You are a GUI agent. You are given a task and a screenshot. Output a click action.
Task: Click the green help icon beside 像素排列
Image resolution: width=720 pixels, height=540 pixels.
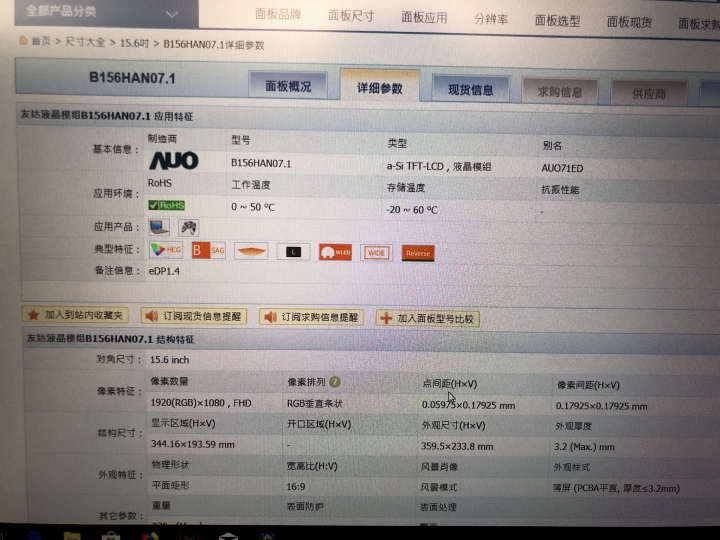(335, 382)
